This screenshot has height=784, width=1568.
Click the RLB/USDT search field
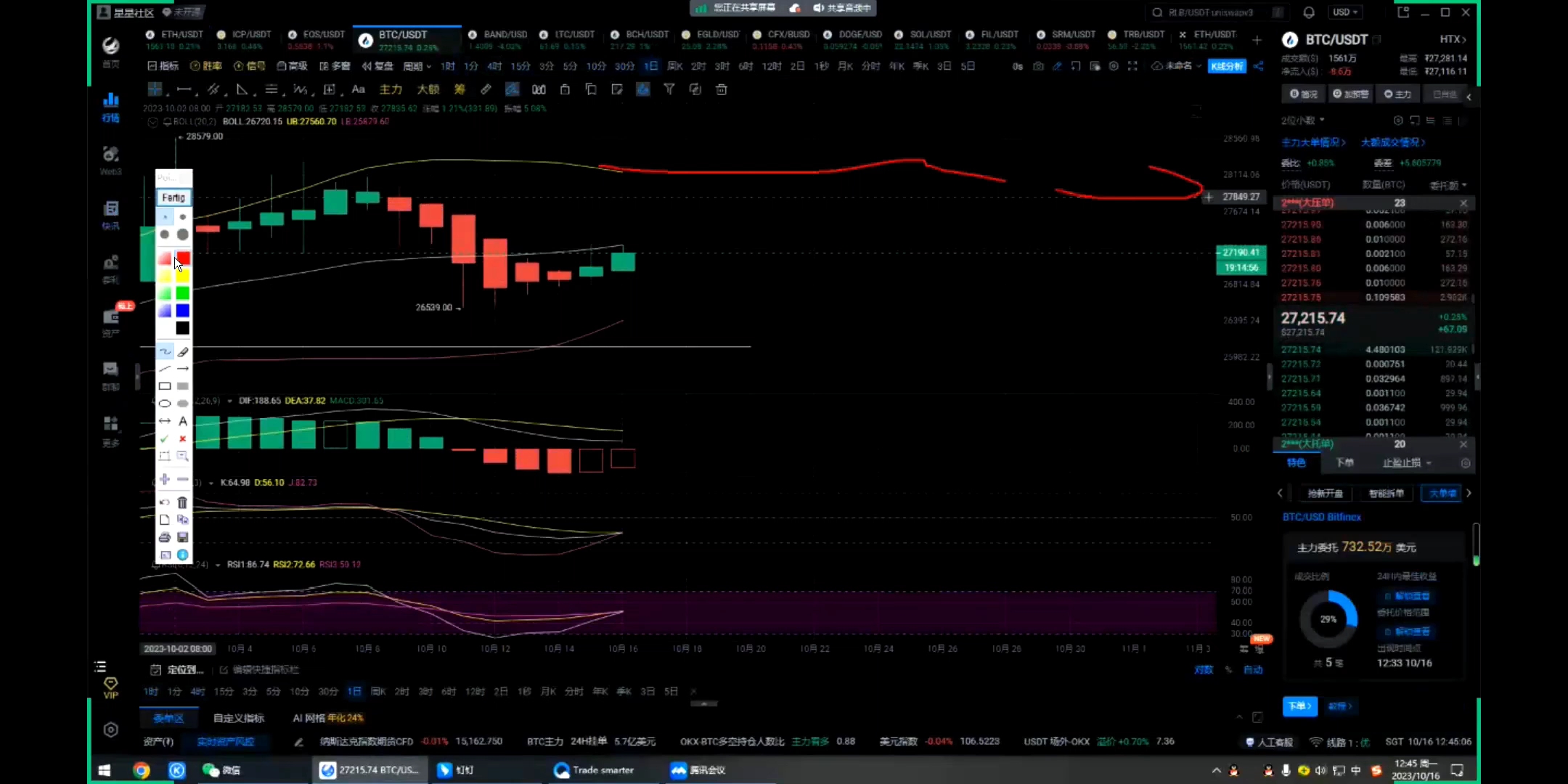point(1216,12)
